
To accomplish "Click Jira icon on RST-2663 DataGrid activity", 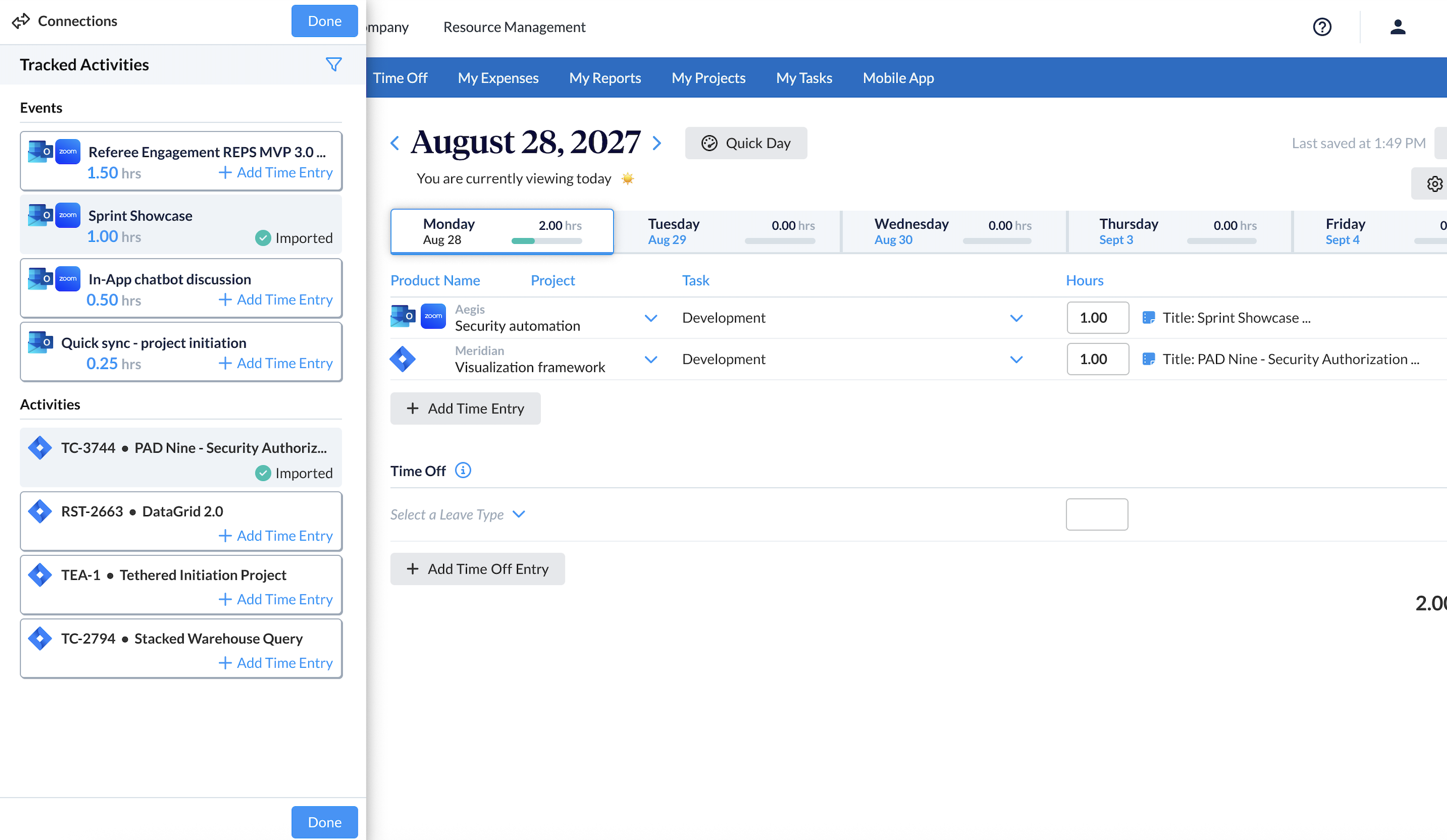I will pyautogui.click(x=40, y=511).
